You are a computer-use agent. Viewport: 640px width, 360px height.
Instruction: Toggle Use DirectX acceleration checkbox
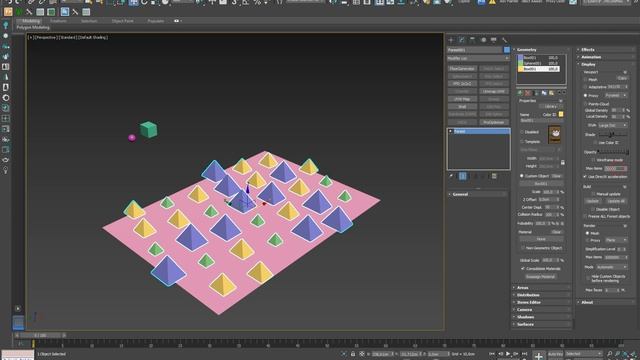pyautogui.click(x=586, y=177)
